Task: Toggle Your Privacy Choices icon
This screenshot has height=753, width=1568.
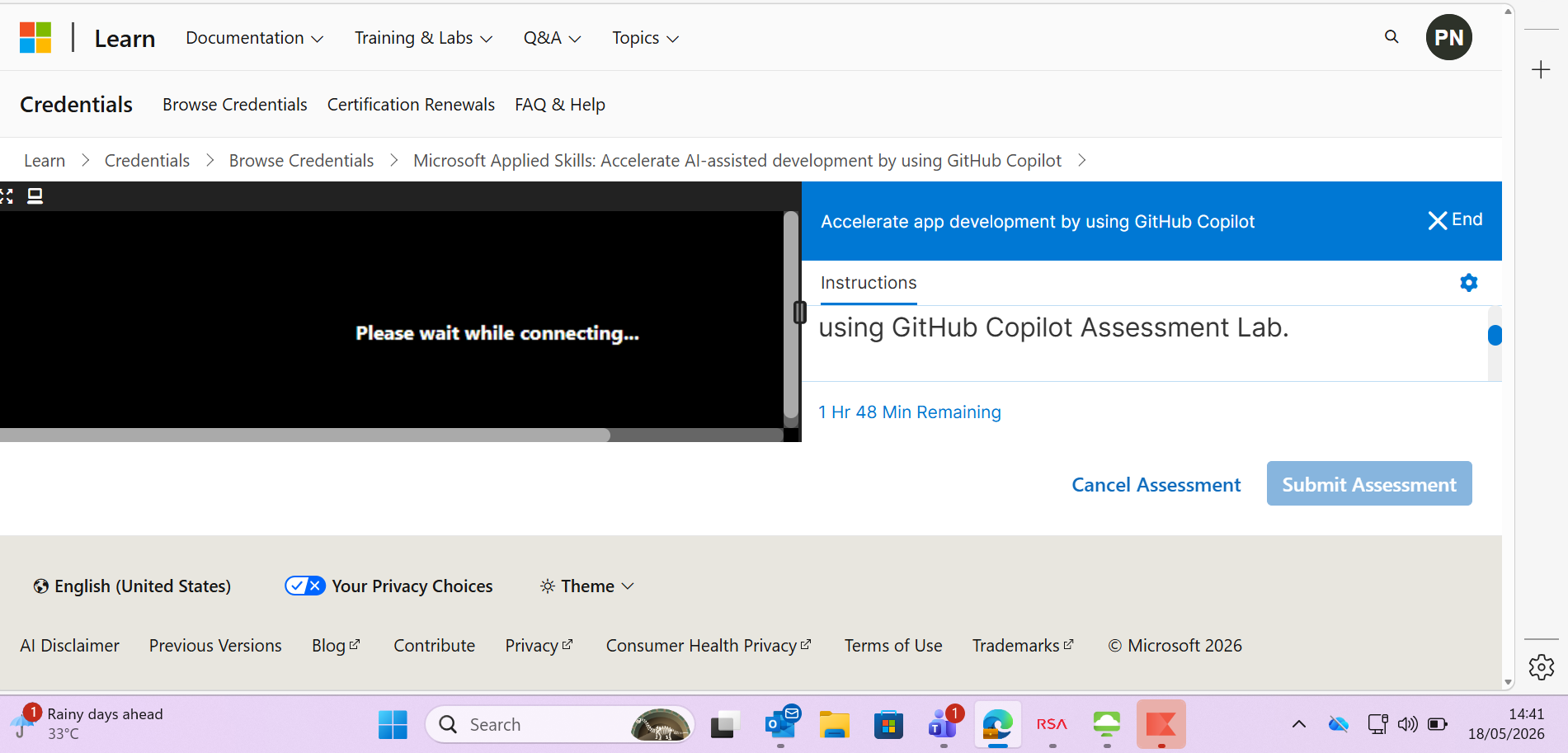Action: 304,586
